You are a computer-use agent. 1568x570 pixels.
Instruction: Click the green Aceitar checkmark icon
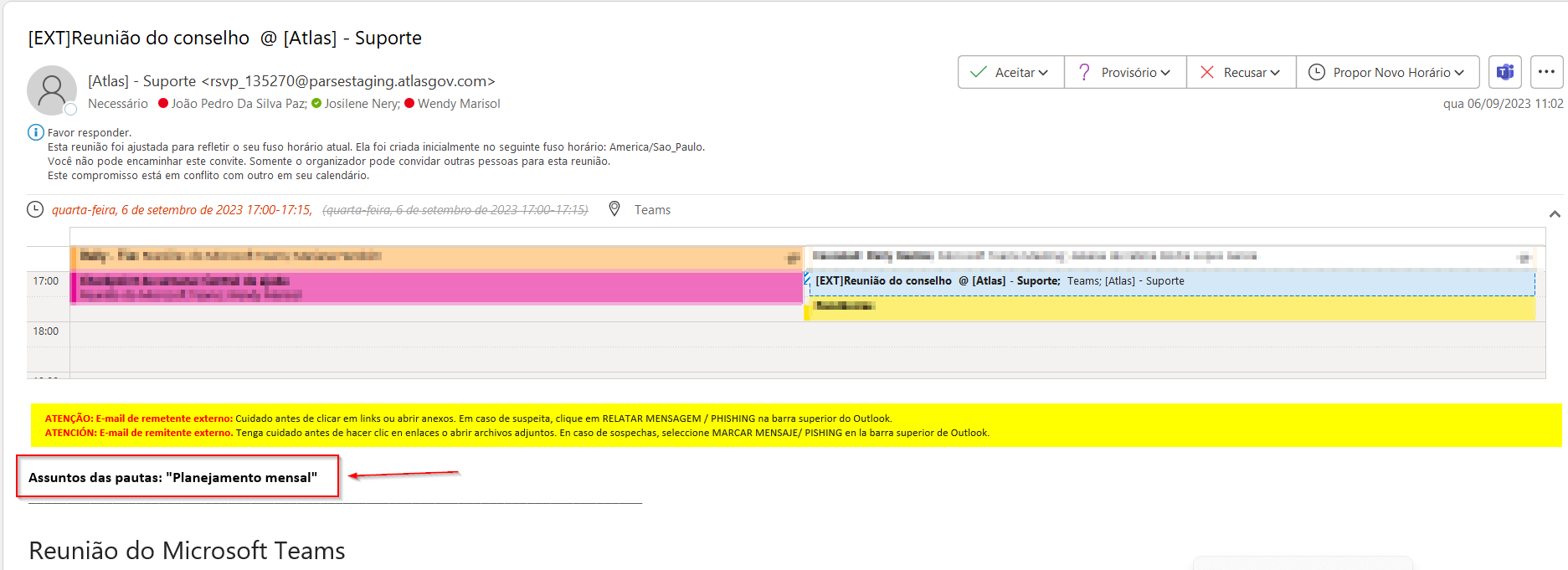click(x=978, y=72)
